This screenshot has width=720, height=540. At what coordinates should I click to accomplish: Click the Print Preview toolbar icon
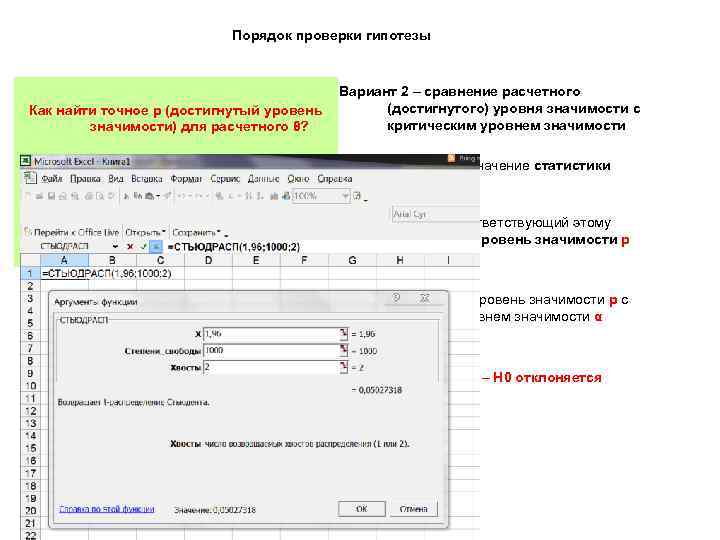click(x=99, y=196)
